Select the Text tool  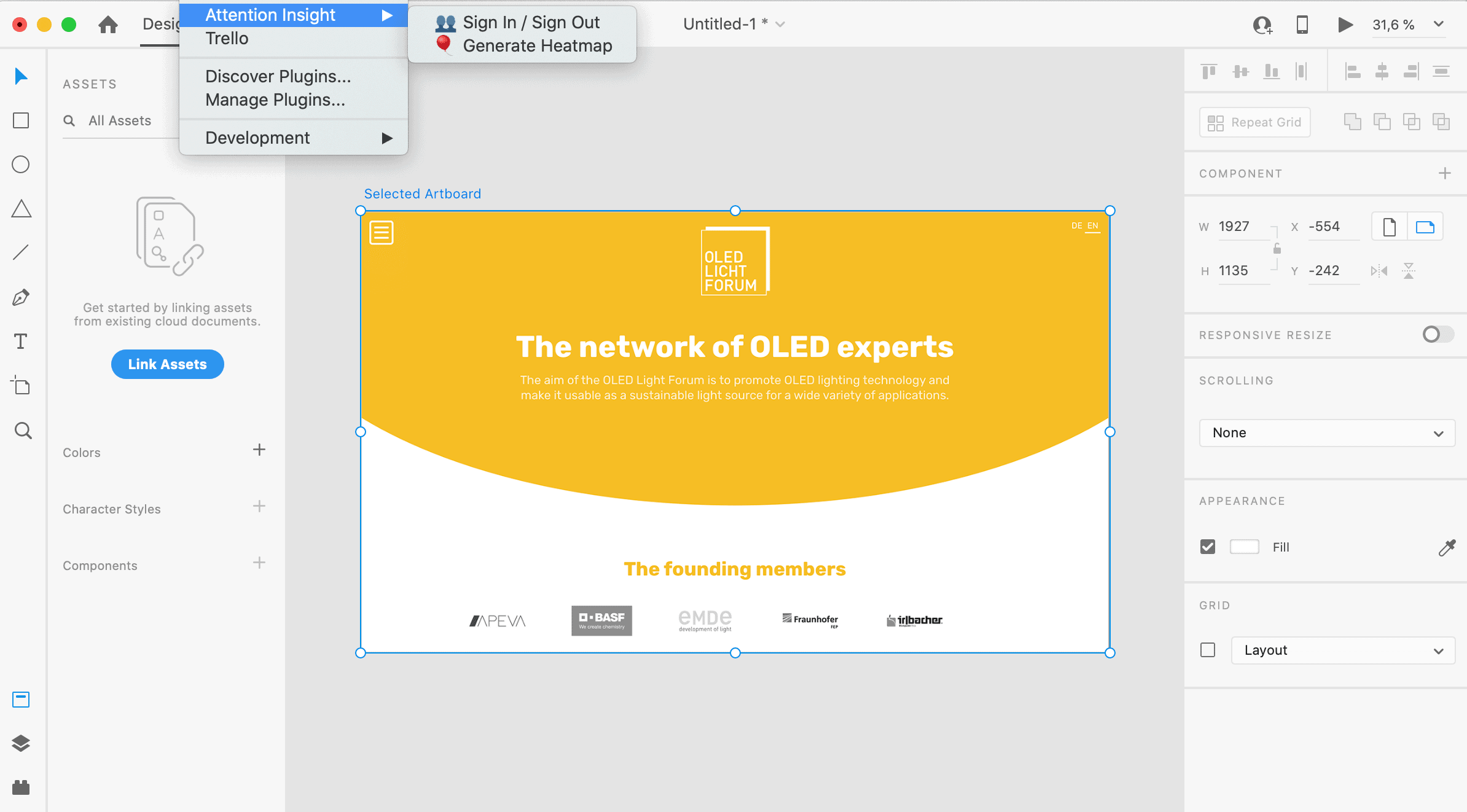(x=20, y=342)
